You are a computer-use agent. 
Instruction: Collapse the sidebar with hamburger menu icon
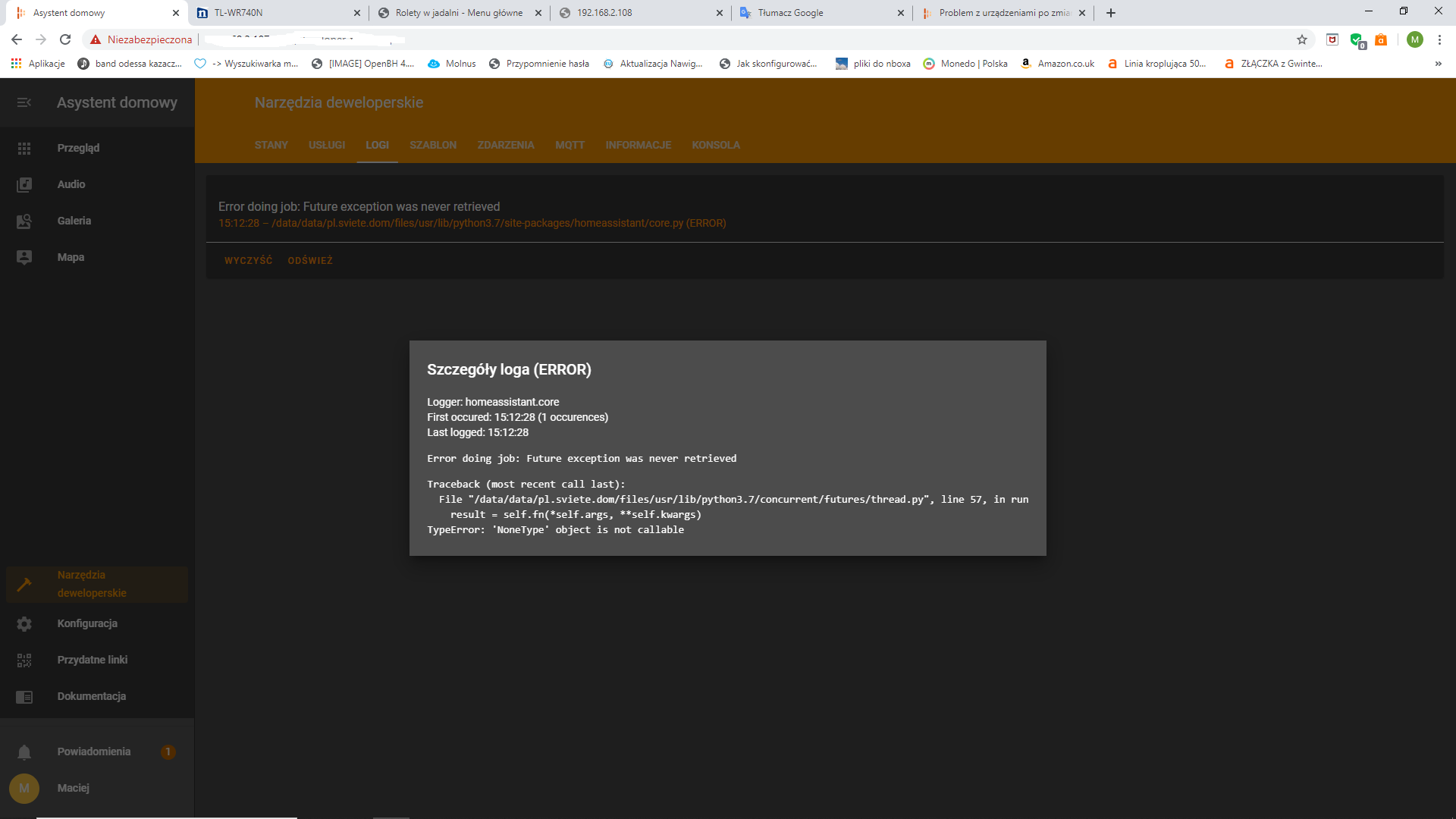coord(24,102)
